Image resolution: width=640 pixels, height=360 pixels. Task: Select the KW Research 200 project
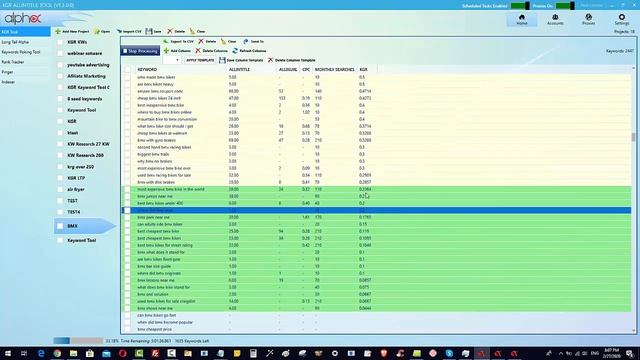[85, 156]
